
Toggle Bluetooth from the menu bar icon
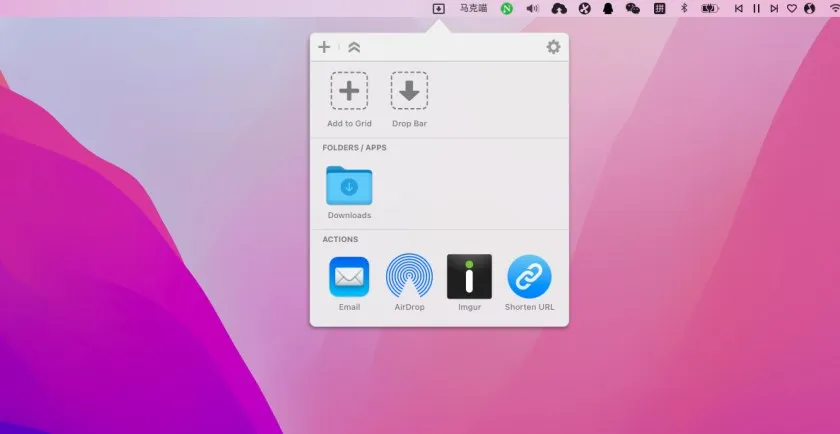685,8
